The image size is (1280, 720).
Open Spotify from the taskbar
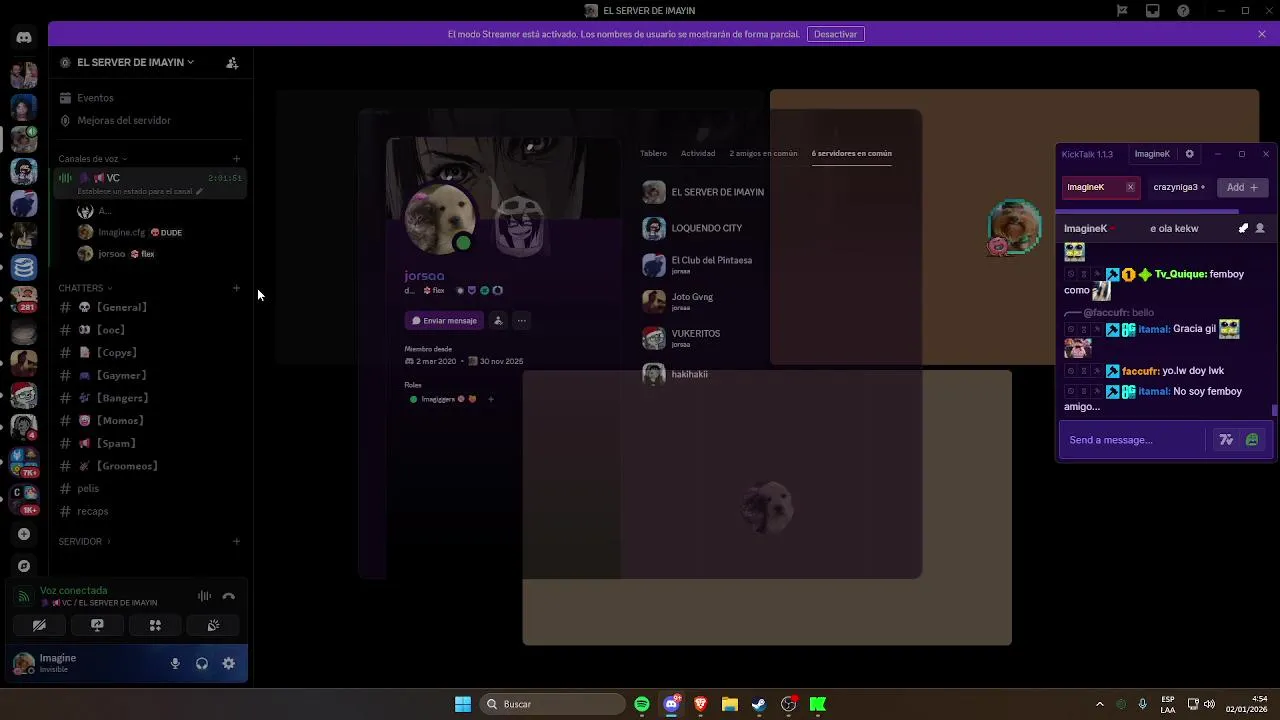(x=642, y=704)
